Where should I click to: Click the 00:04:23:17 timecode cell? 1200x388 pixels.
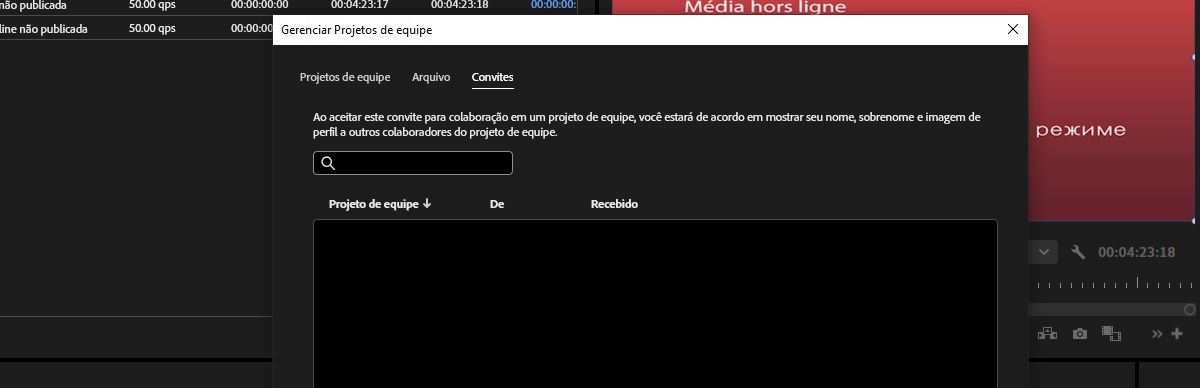[359, 5]
